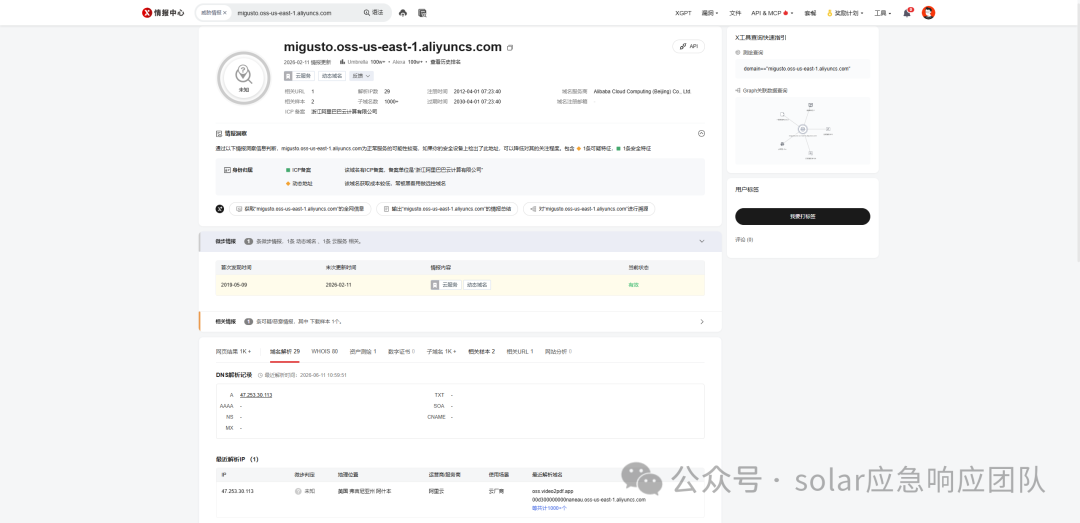1080x523 pixels.
Task: Open the user avatar profile menu
Action: [x=928, y=12]
